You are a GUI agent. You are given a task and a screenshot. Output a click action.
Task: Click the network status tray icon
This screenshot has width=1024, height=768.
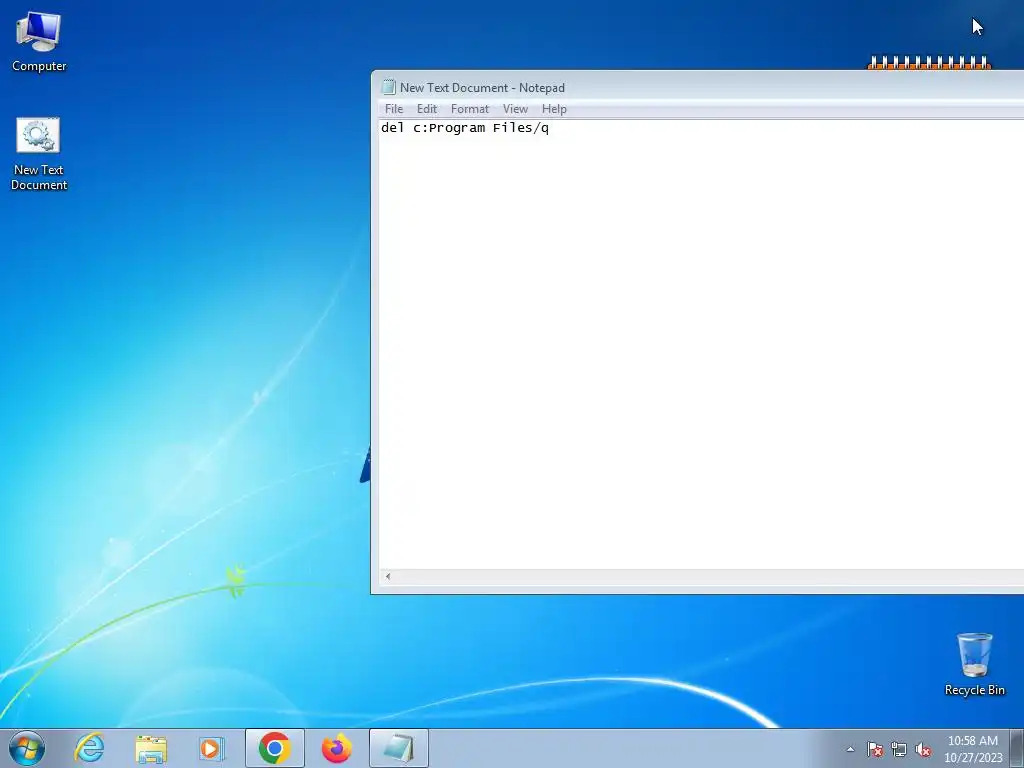tap(899, 749)
